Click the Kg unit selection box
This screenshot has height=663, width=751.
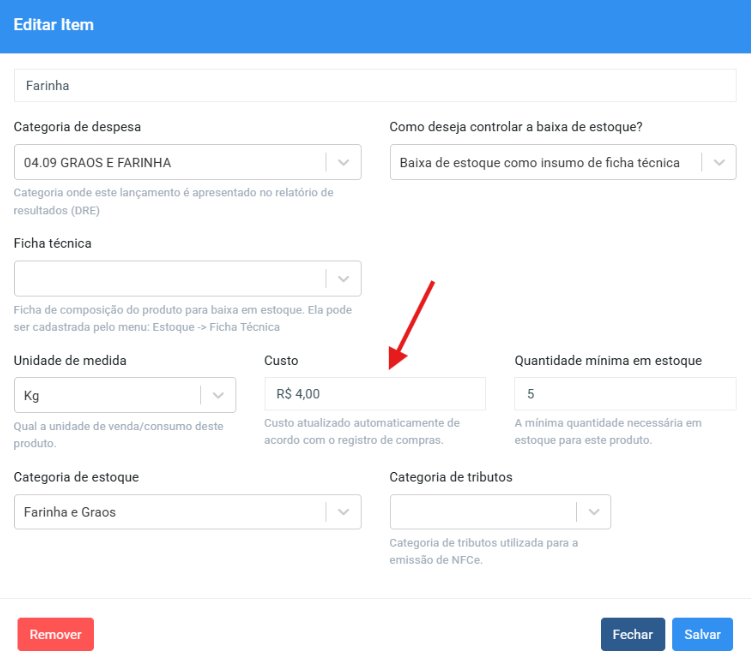pyautogui.click(x=107, y=395)
